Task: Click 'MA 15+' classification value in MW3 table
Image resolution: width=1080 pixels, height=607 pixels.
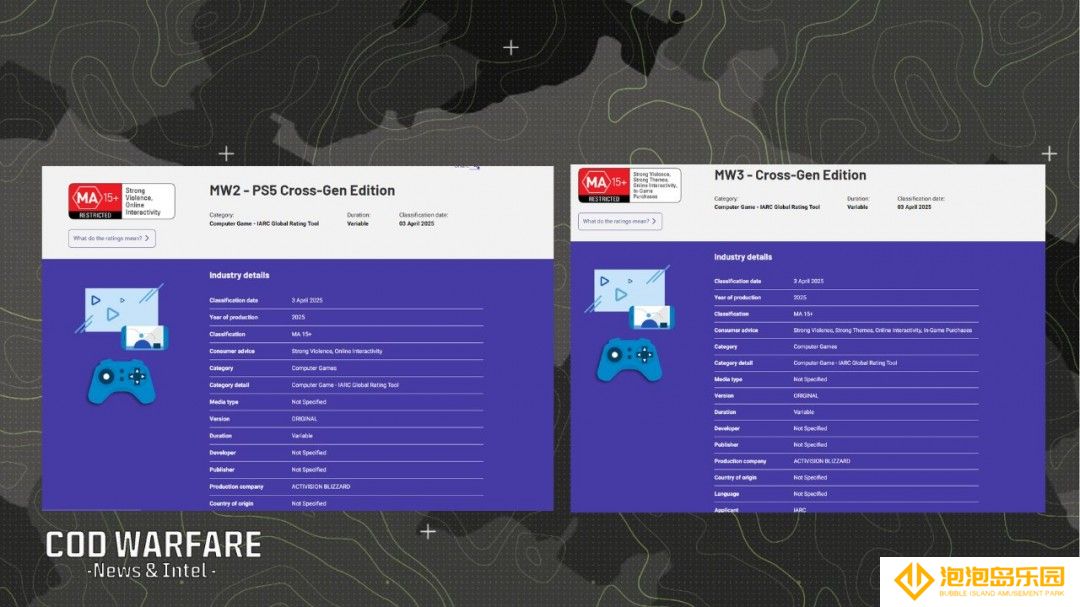Action: click(x=803, y=314)
